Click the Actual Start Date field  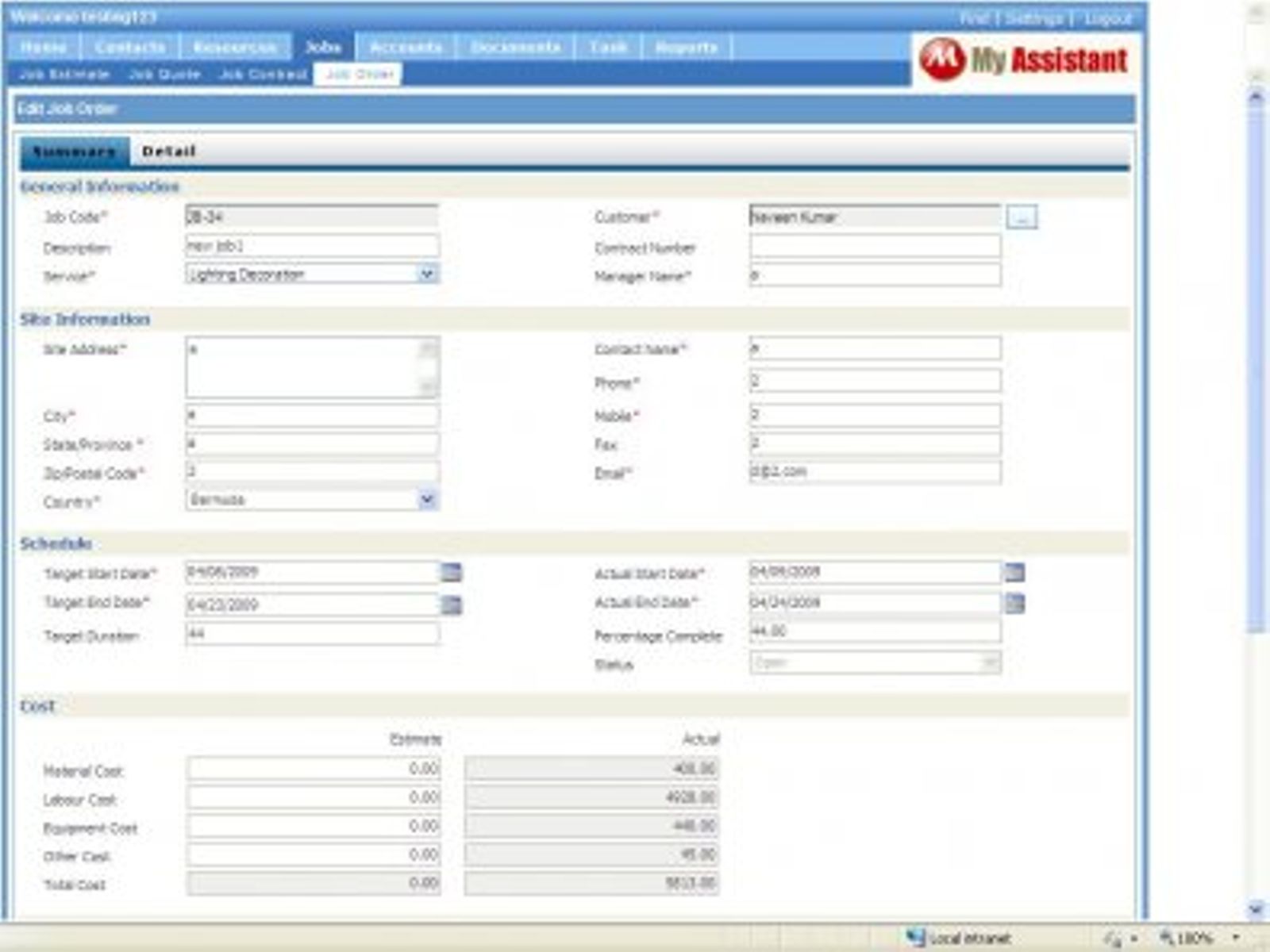pyautogui.click(x=875, y=572)
